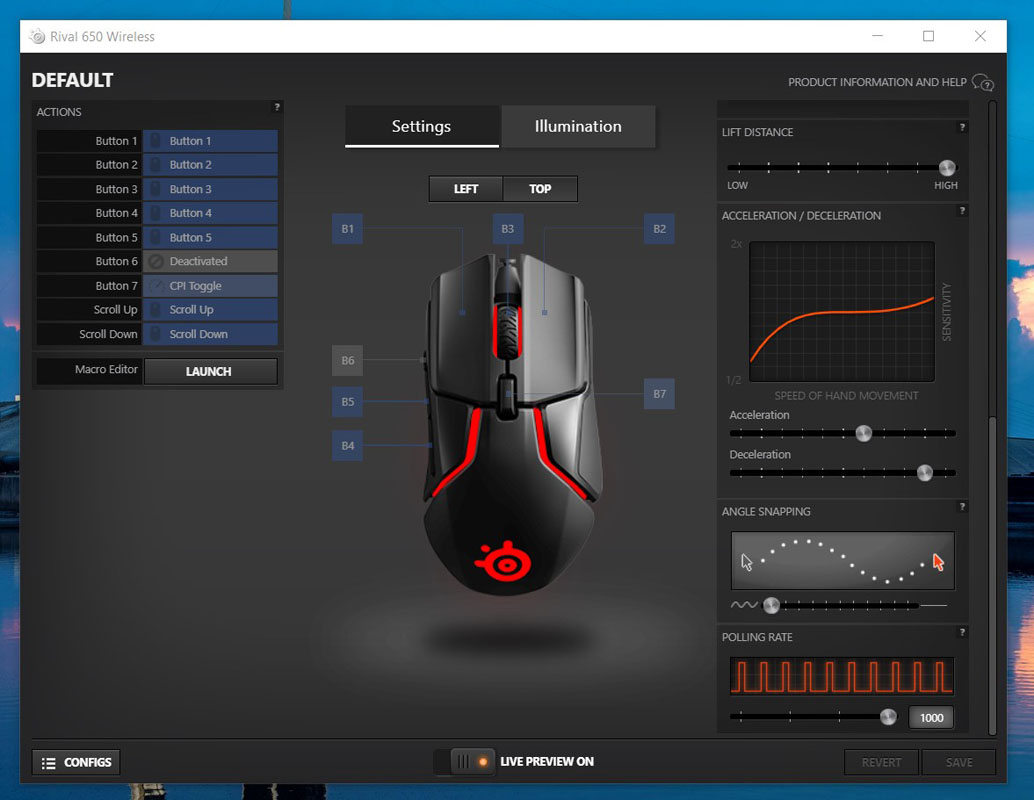Click the settings panel vertical scrollbar

pos(992,574)
